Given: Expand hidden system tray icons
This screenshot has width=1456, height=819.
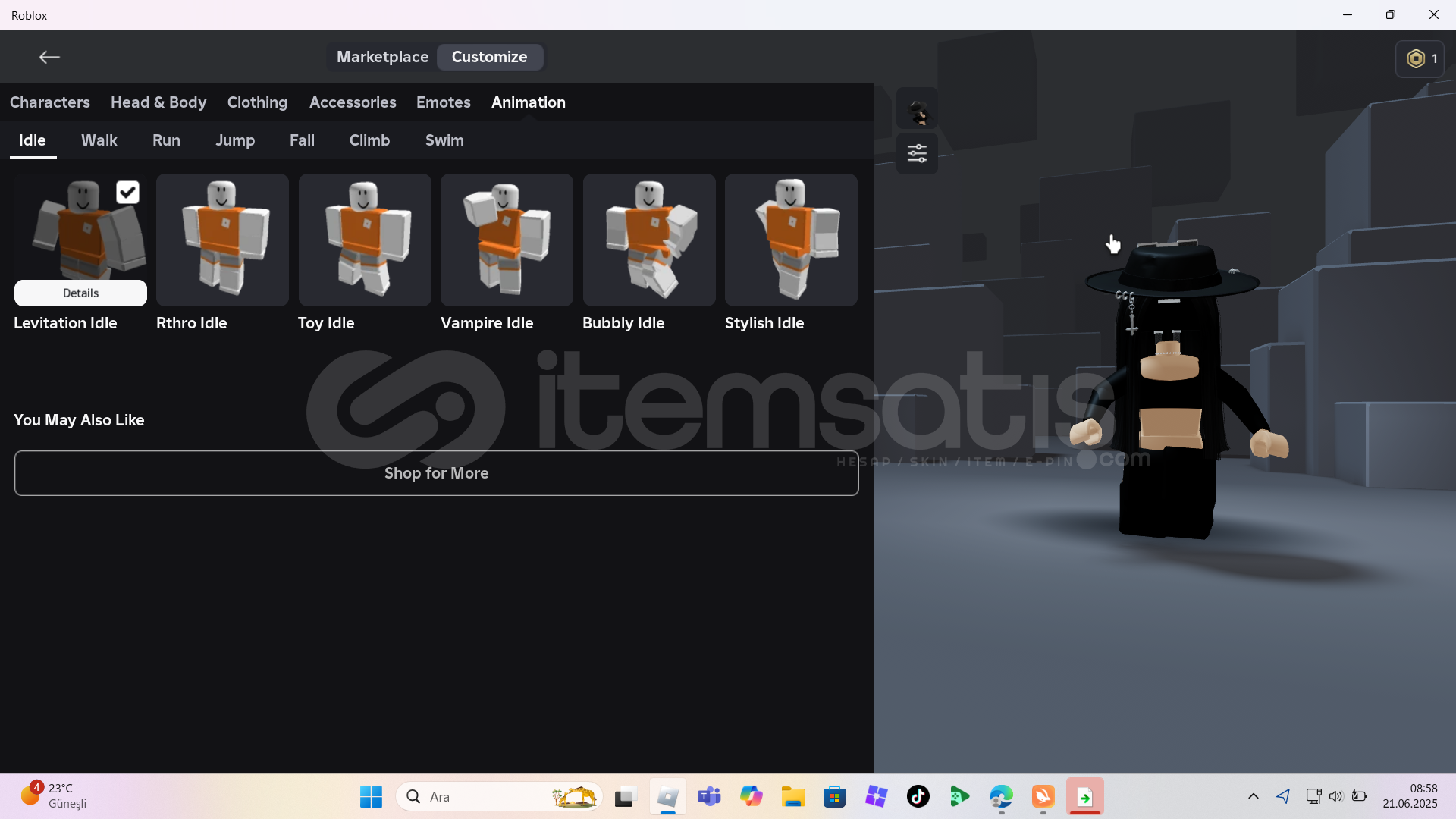Looking at the screenshot, I should [x=1254, y=796].
